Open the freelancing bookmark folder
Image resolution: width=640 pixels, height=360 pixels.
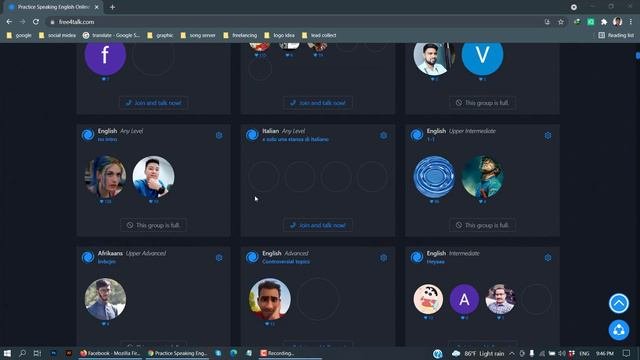[240, 36]
